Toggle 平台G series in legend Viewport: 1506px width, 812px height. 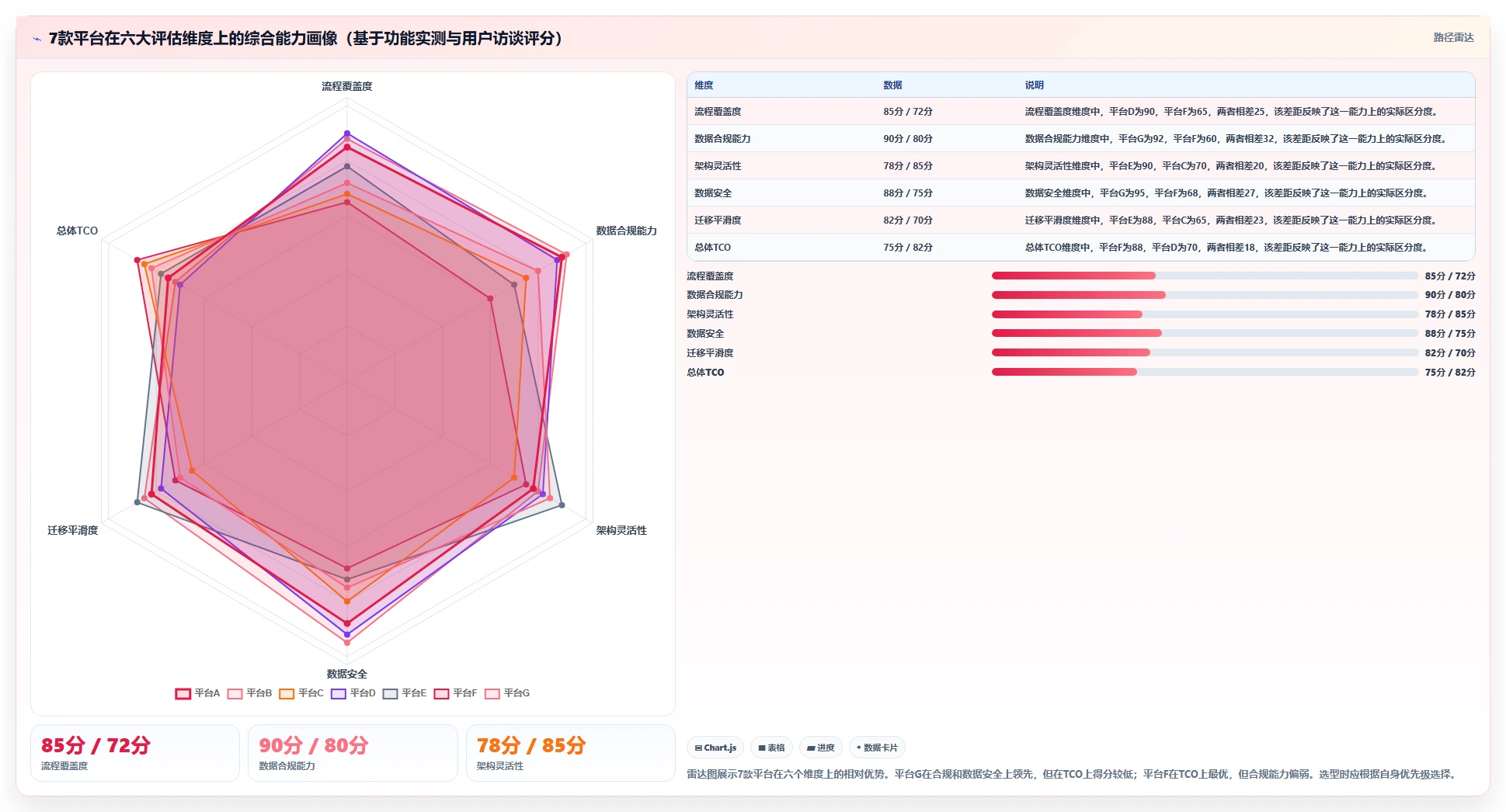506,693
